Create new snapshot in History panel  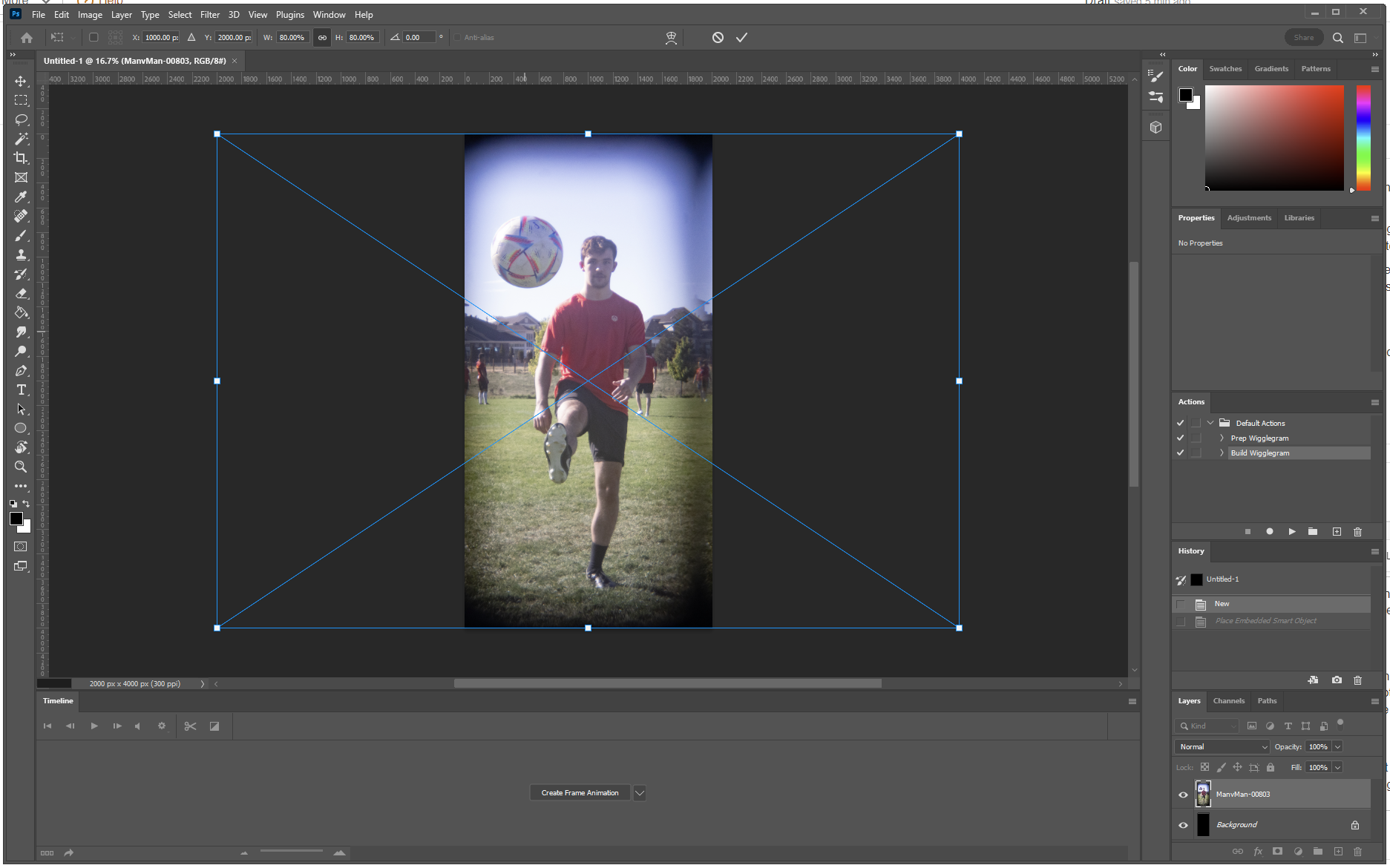tap(1337, 680)
